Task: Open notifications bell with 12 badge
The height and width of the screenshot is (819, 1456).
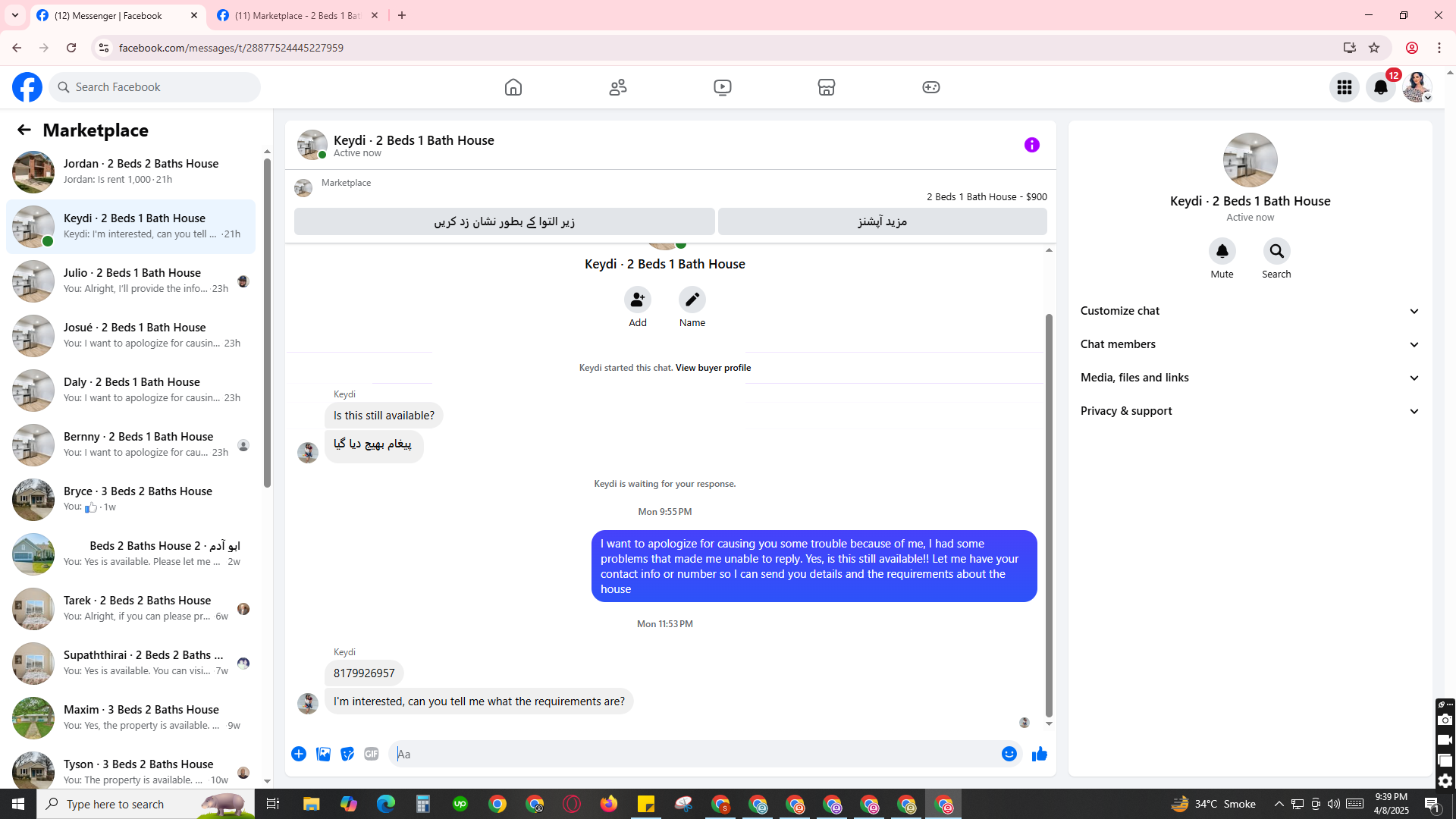Action: pyautogui.click(x=1380, y=87)
